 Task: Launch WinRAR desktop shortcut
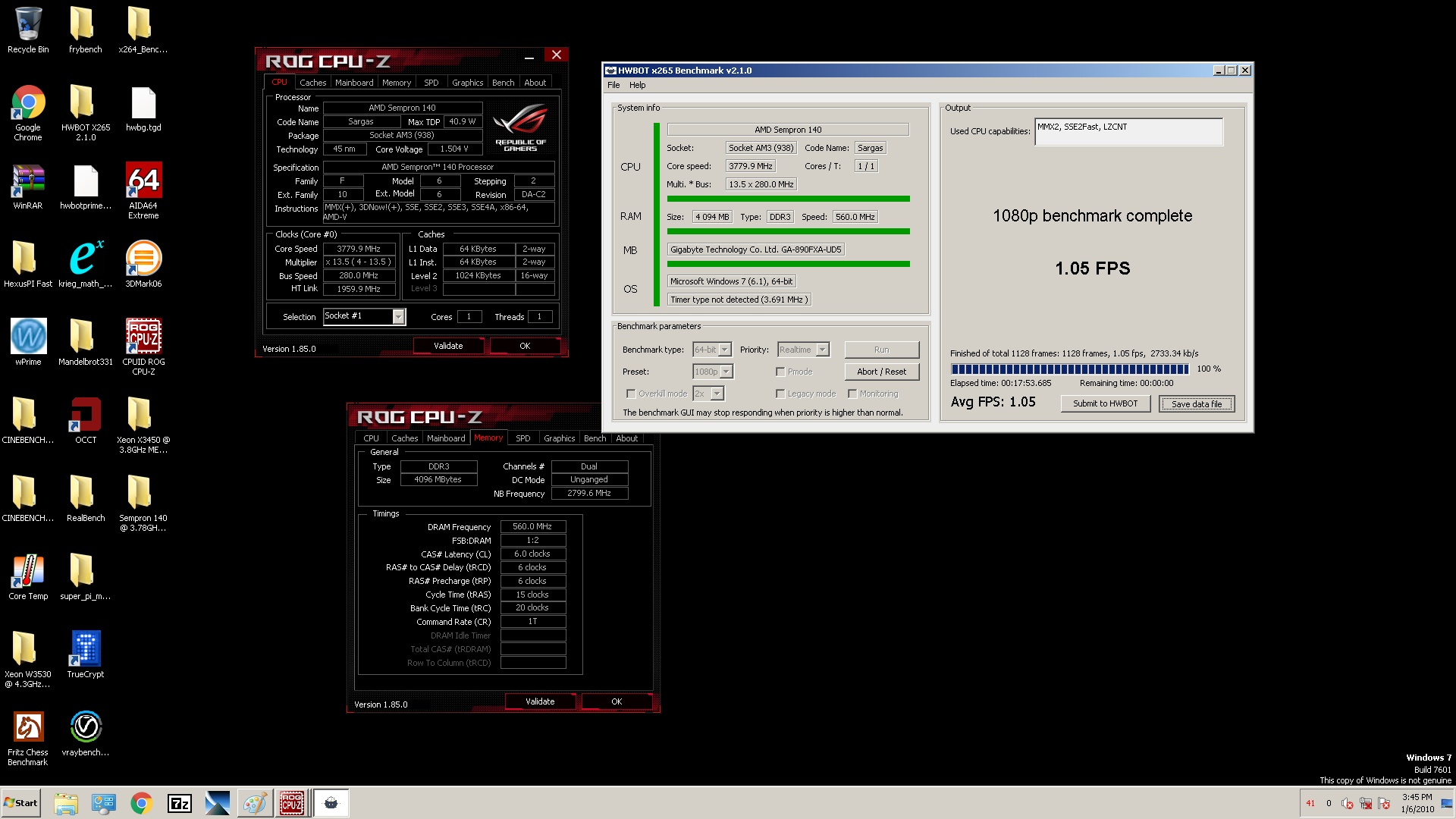[x=28, y=187]
